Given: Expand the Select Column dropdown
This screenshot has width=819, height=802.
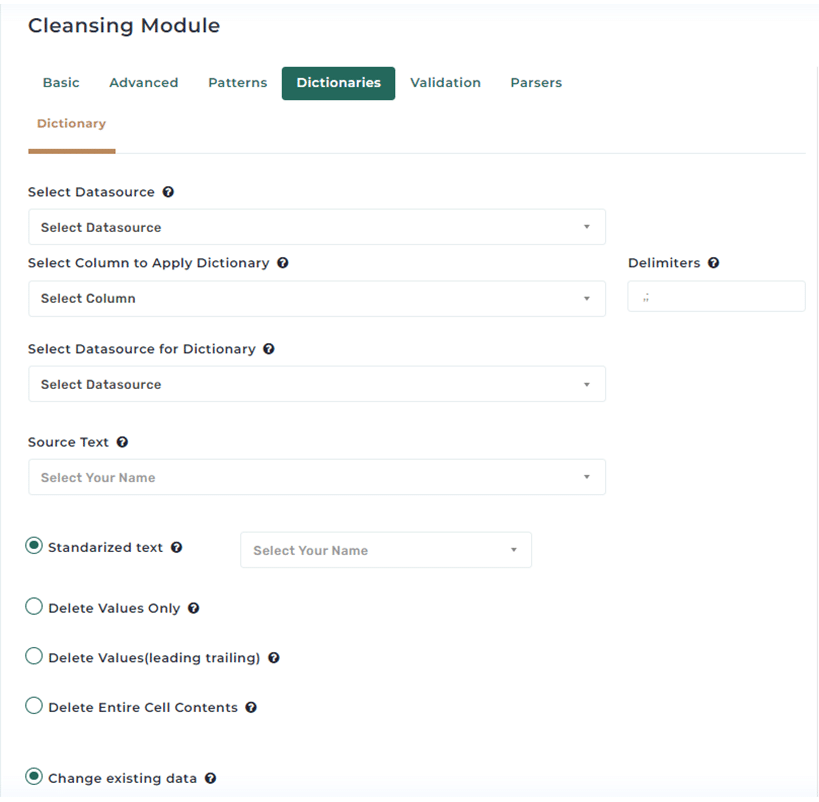Looking at the screenshot, I should (317, 298).
